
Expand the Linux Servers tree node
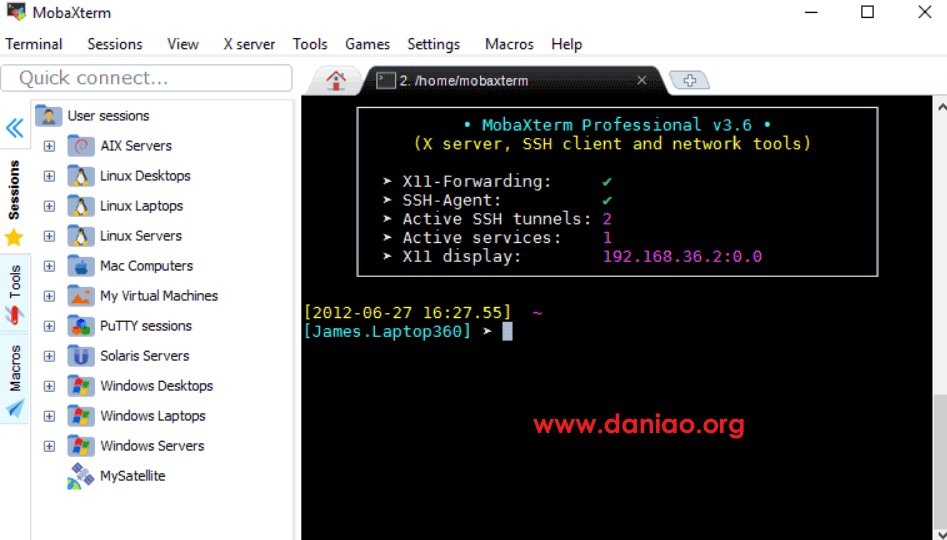49,236
